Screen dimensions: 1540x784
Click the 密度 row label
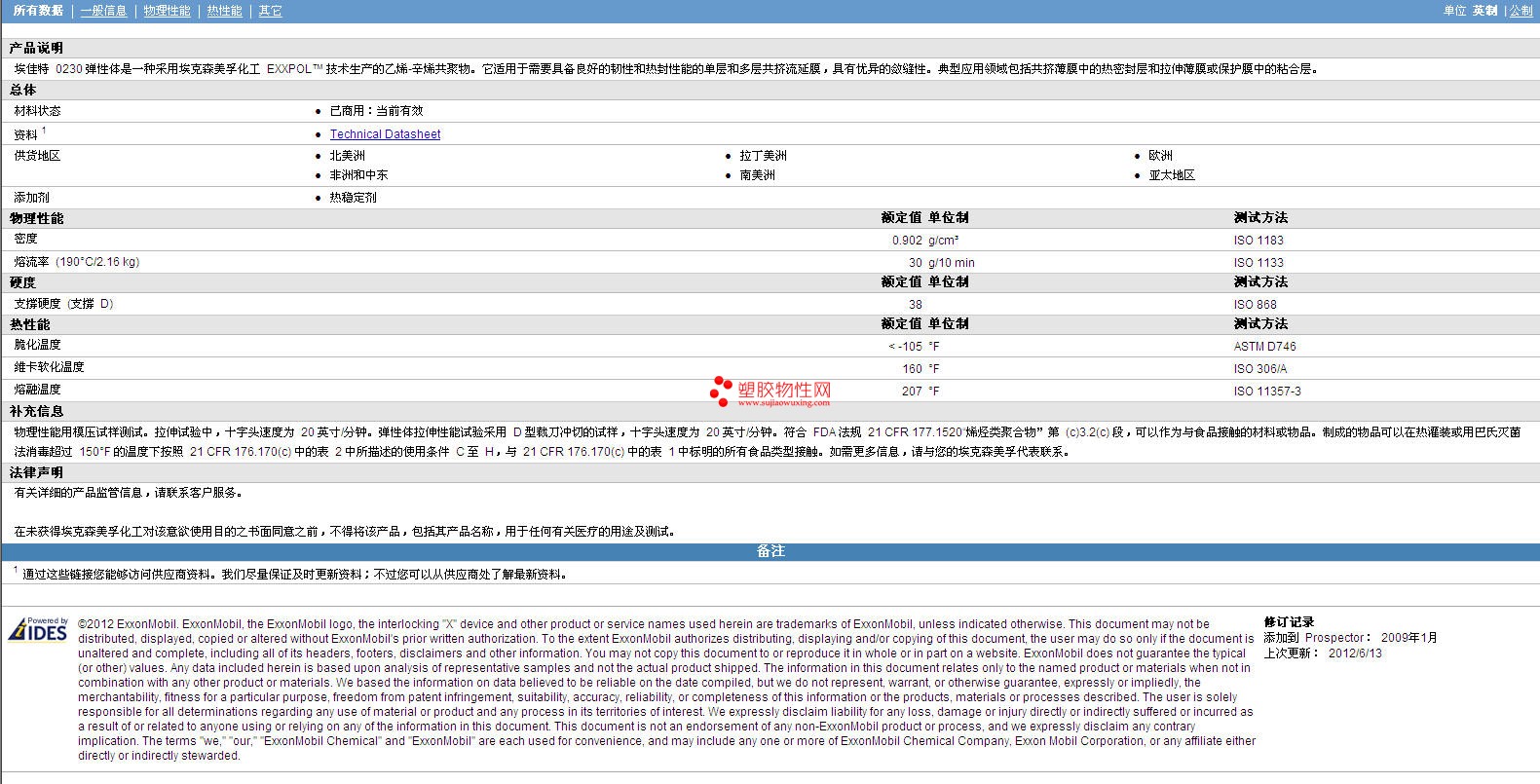click(25, 239)
